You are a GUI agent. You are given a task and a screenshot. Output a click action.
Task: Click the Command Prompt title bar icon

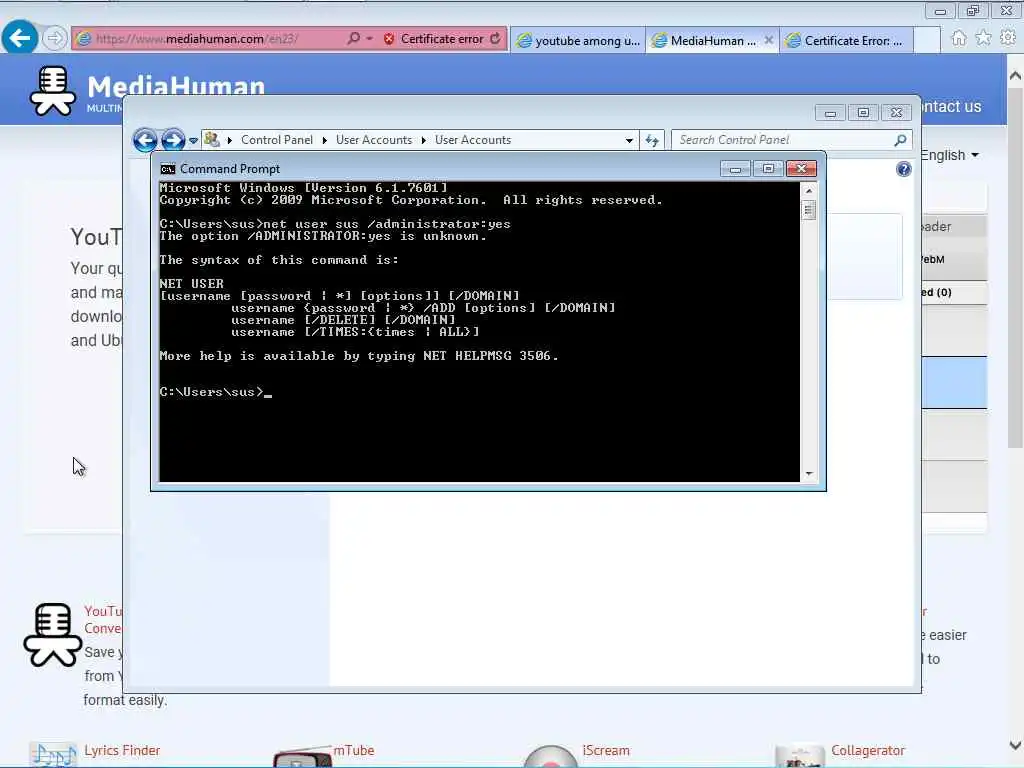click(168, 169)
